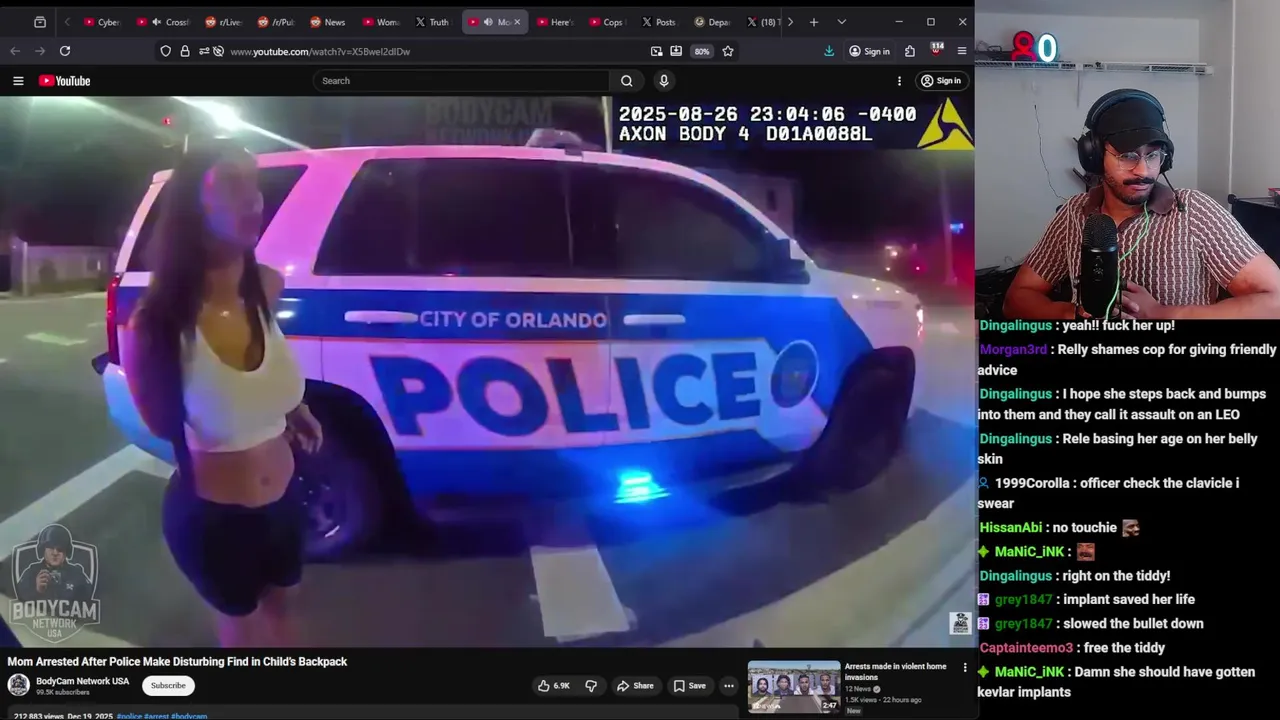Click username HissanAbi in stream chat
Viewport: 1280px width, 720px height.
pyautogui.click(x=1010, y=527)
